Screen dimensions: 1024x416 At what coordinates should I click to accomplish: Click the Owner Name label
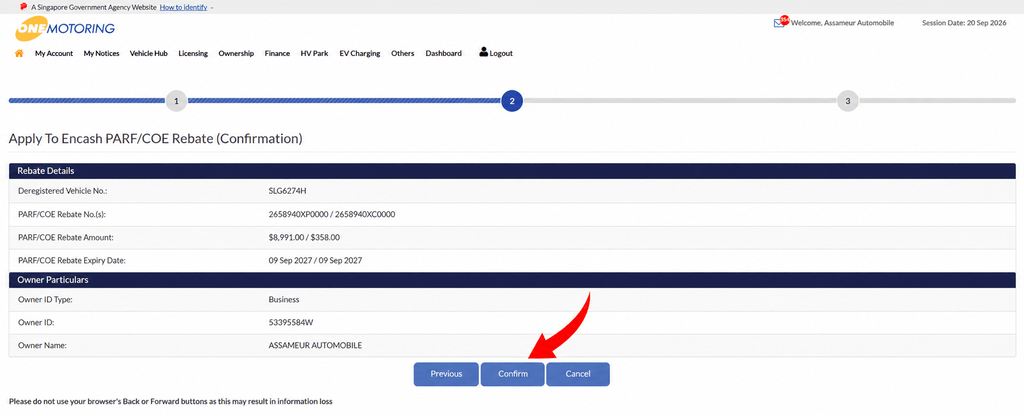43,345
